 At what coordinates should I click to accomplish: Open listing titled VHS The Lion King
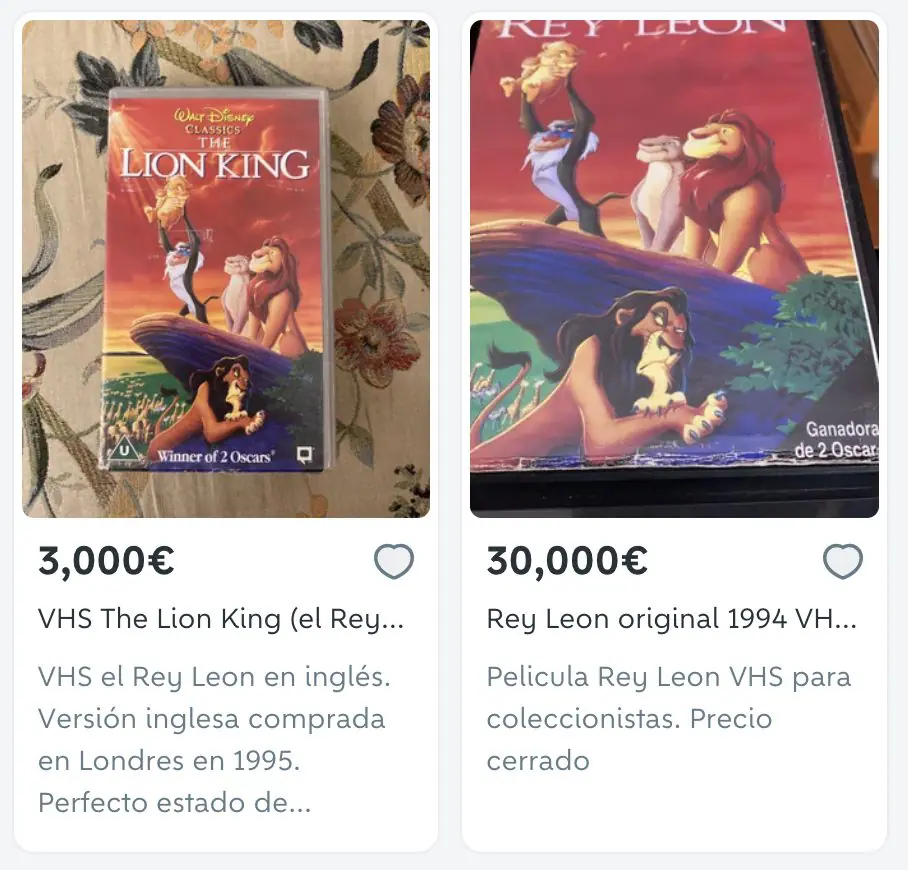[x=221, y=619]
